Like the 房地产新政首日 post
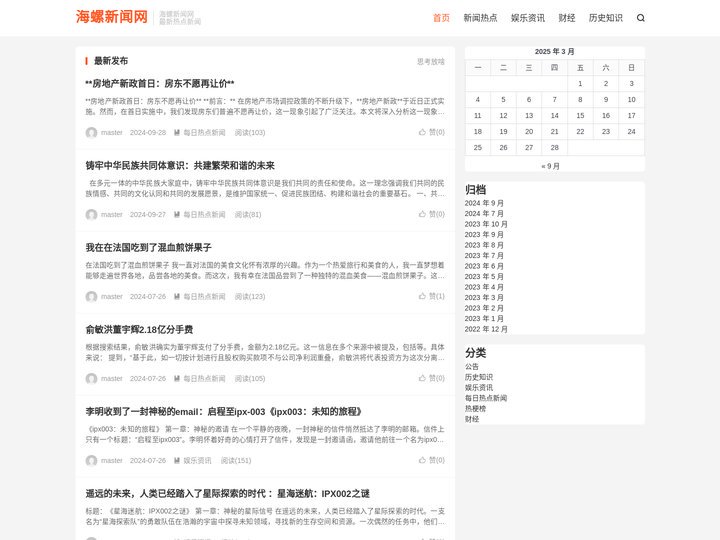 tap(432, 132)
